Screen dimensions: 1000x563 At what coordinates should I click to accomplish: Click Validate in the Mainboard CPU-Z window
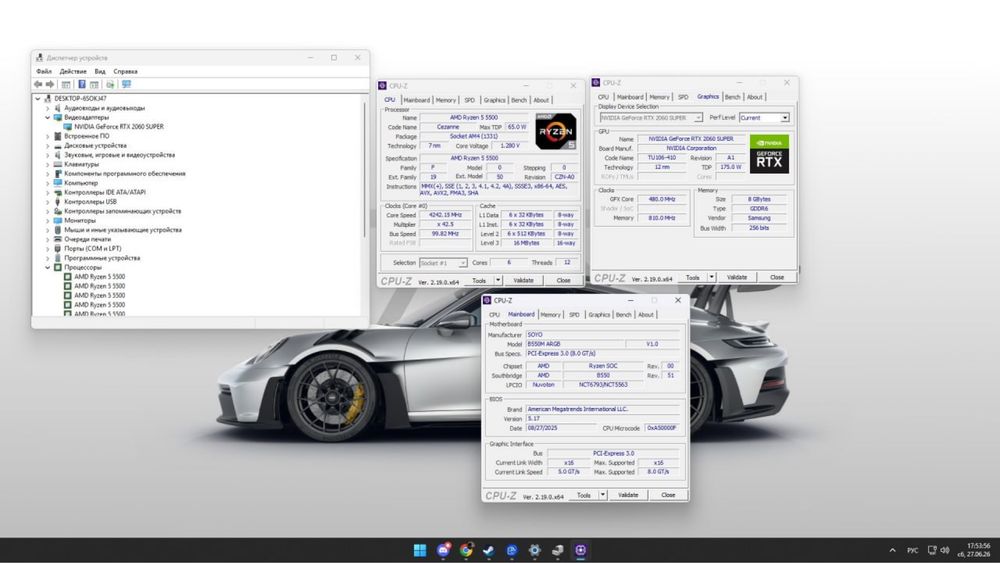point(628,495)
